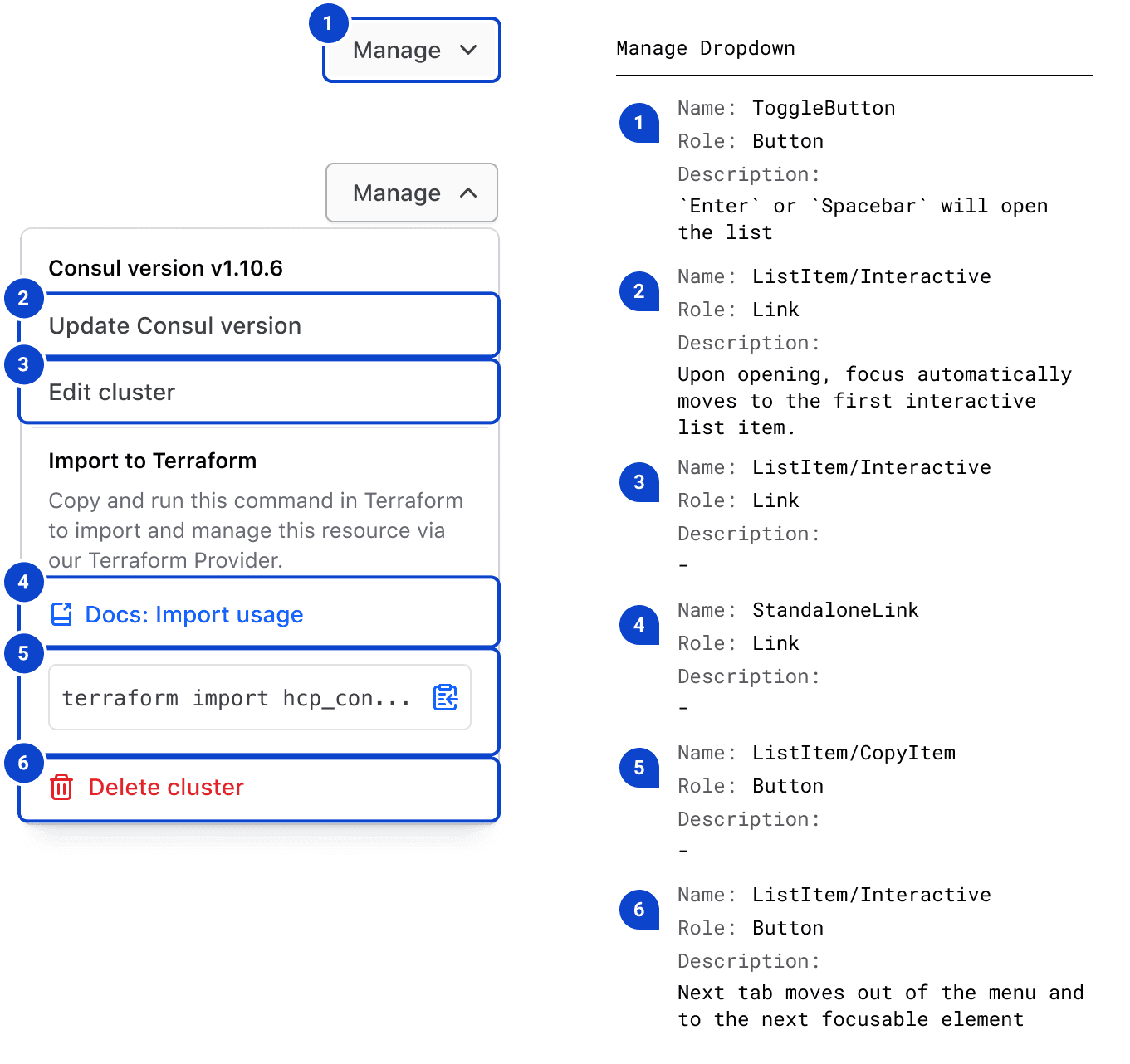Toggle open the top Manage dropdown button
The height and width of the screenshot is (1064, 1130).
coord(411,50)
